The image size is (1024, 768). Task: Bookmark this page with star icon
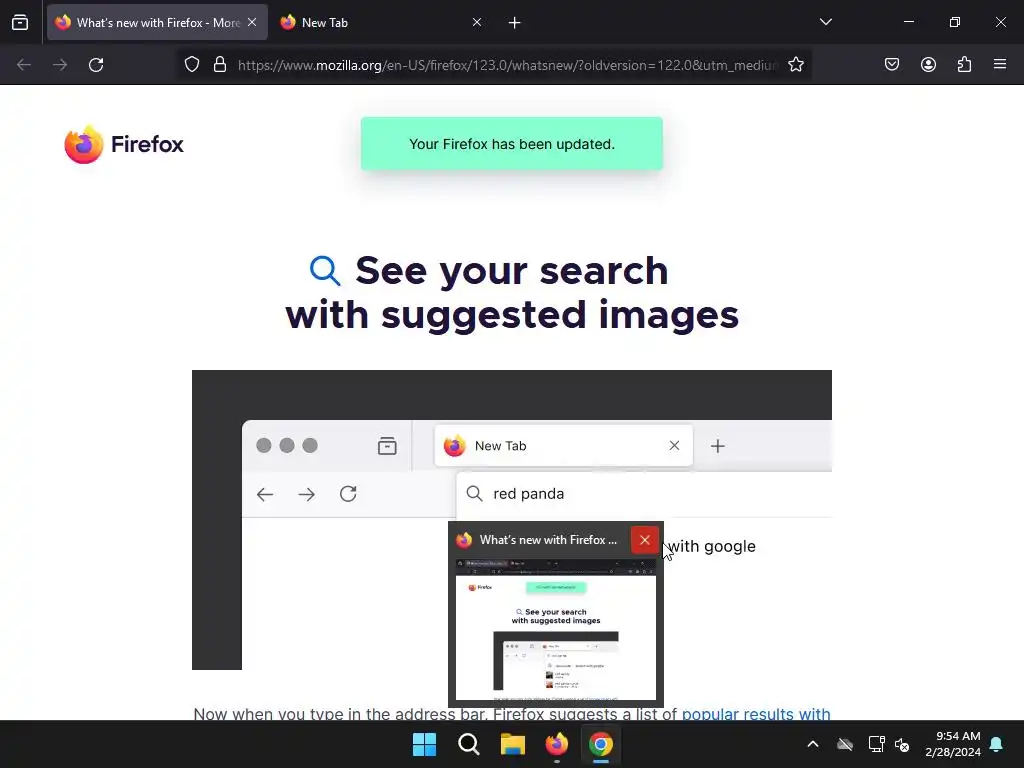coord(795,65)
